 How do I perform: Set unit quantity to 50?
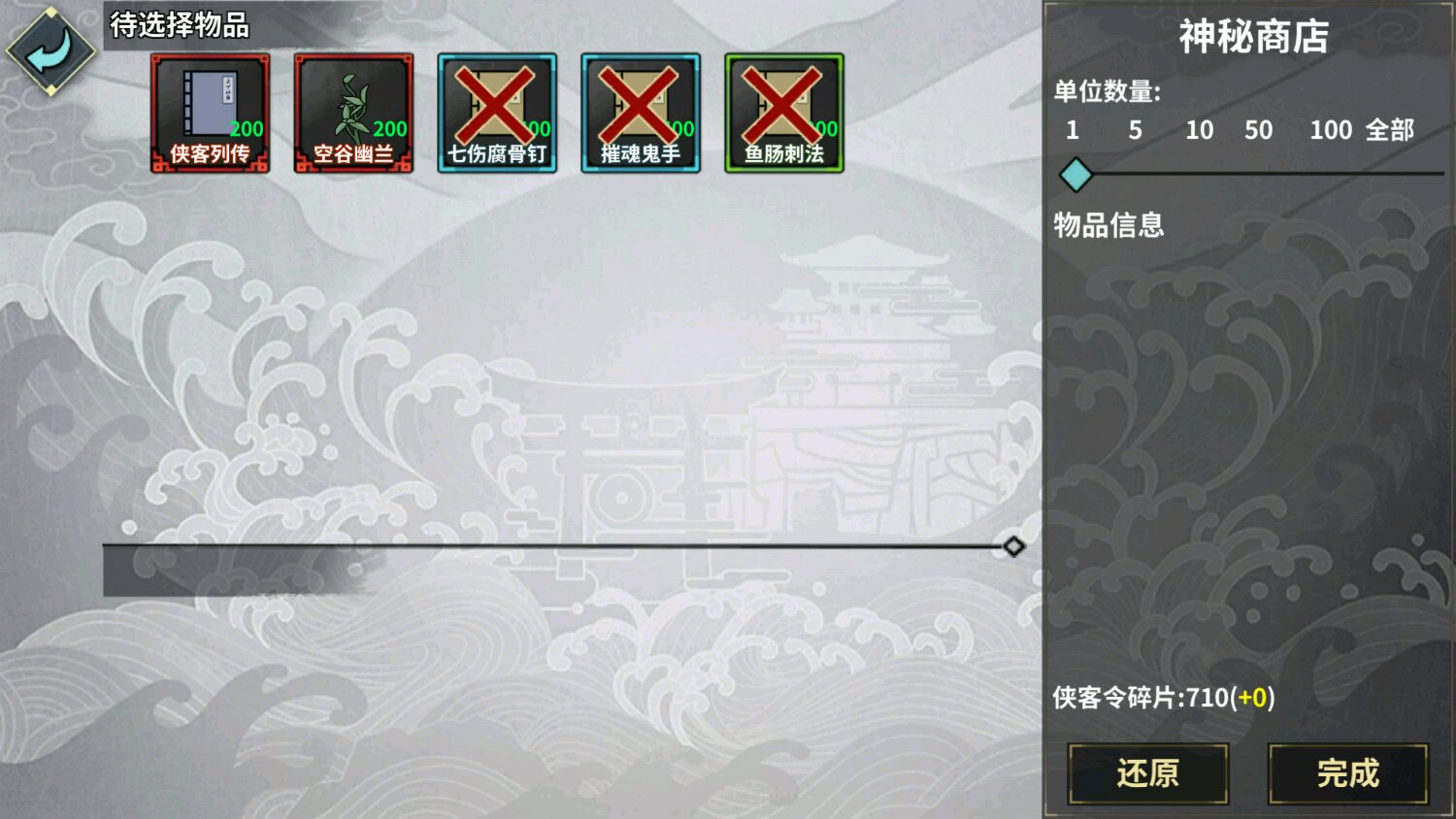point(1259,130)
